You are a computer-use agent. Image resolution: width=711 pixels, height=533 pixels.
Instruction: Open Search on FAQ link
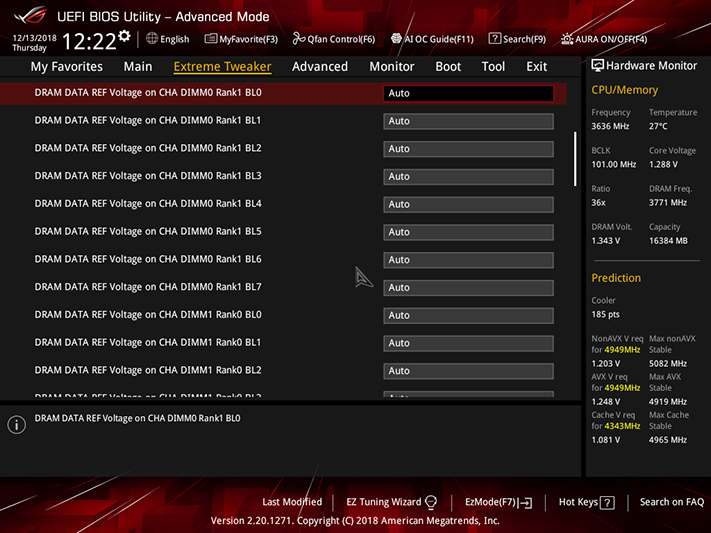(x=672, y=502)
